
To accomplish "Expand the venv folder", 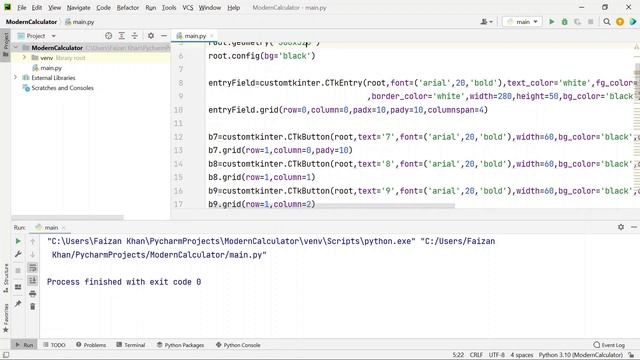I will click(24, 58).
